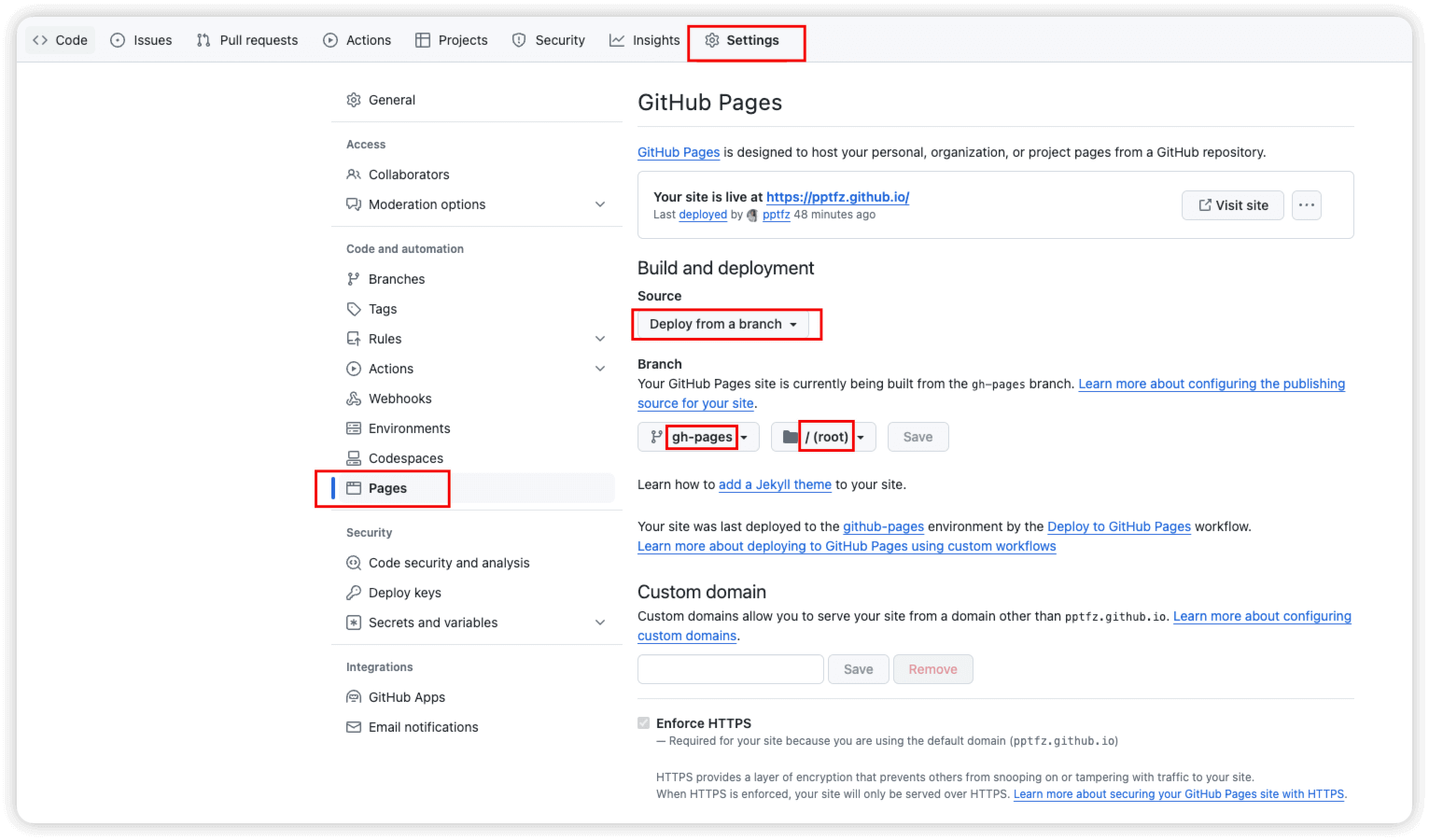Switch to the Projects tab
This screenshot has width=1429, height=840.
[x=452, y=40]
